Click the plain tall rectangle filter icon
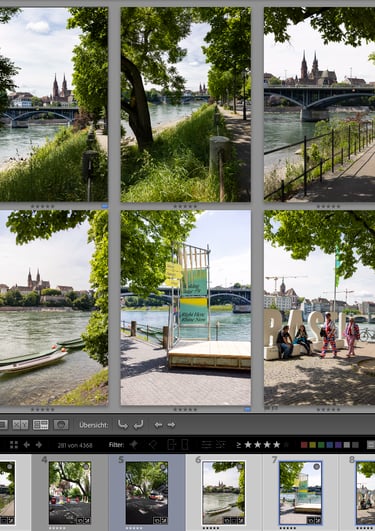The width and height of the screenshot is (375, 531). 185,444
